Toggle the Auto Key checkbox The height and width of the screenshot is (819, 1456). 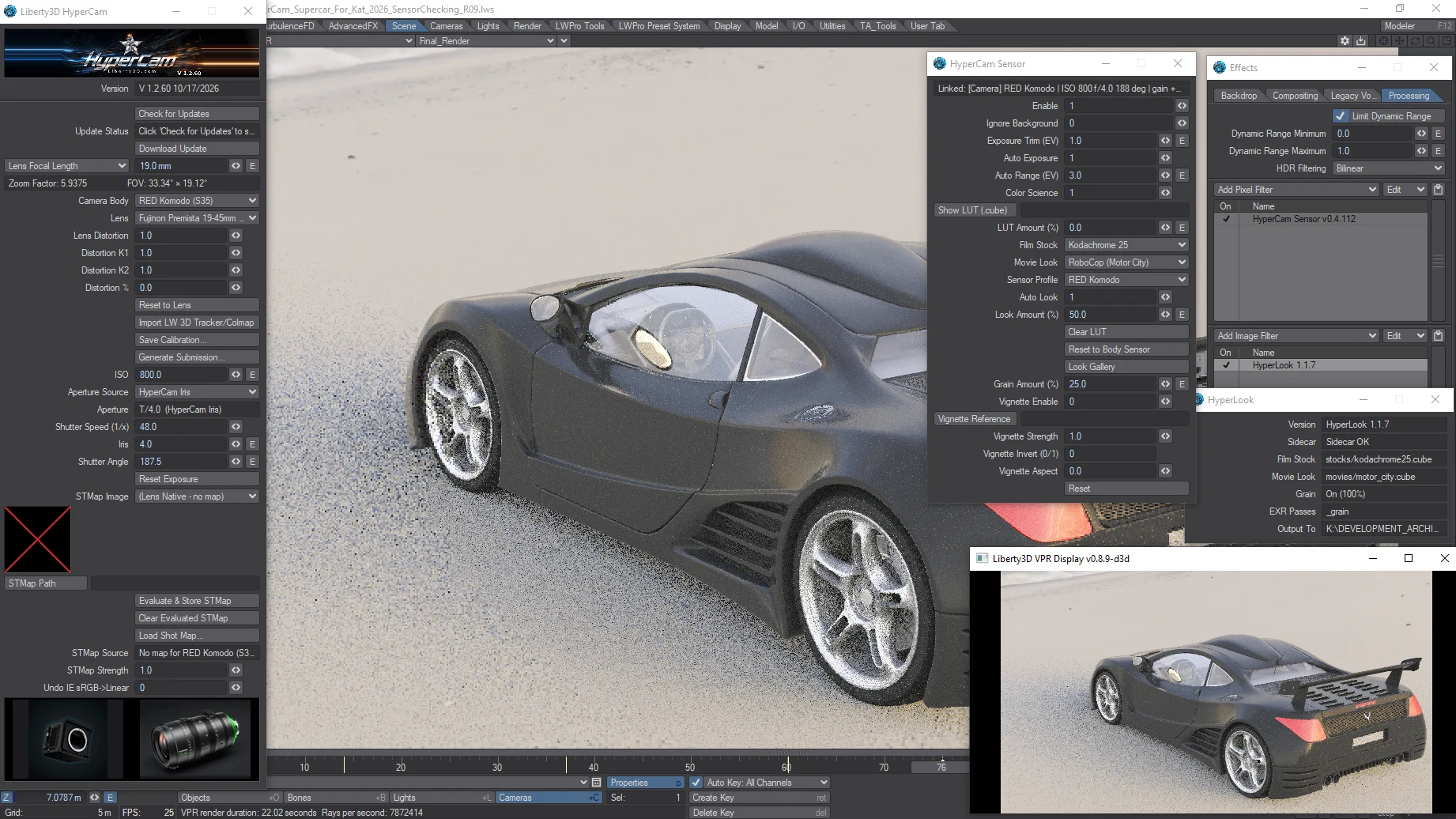696,783
